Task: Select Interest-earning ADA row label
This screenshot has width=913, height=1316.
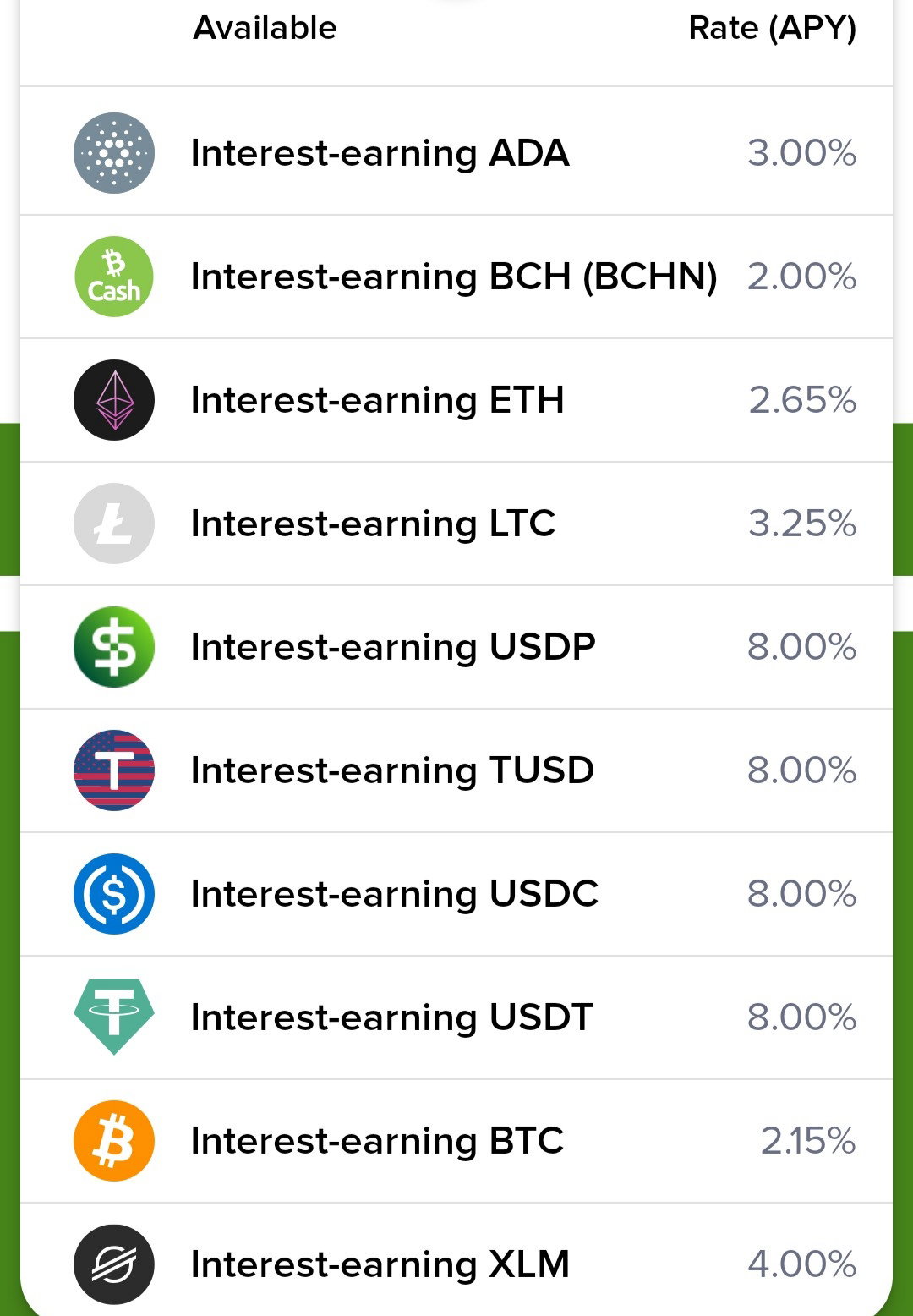Action: [380, 154]
